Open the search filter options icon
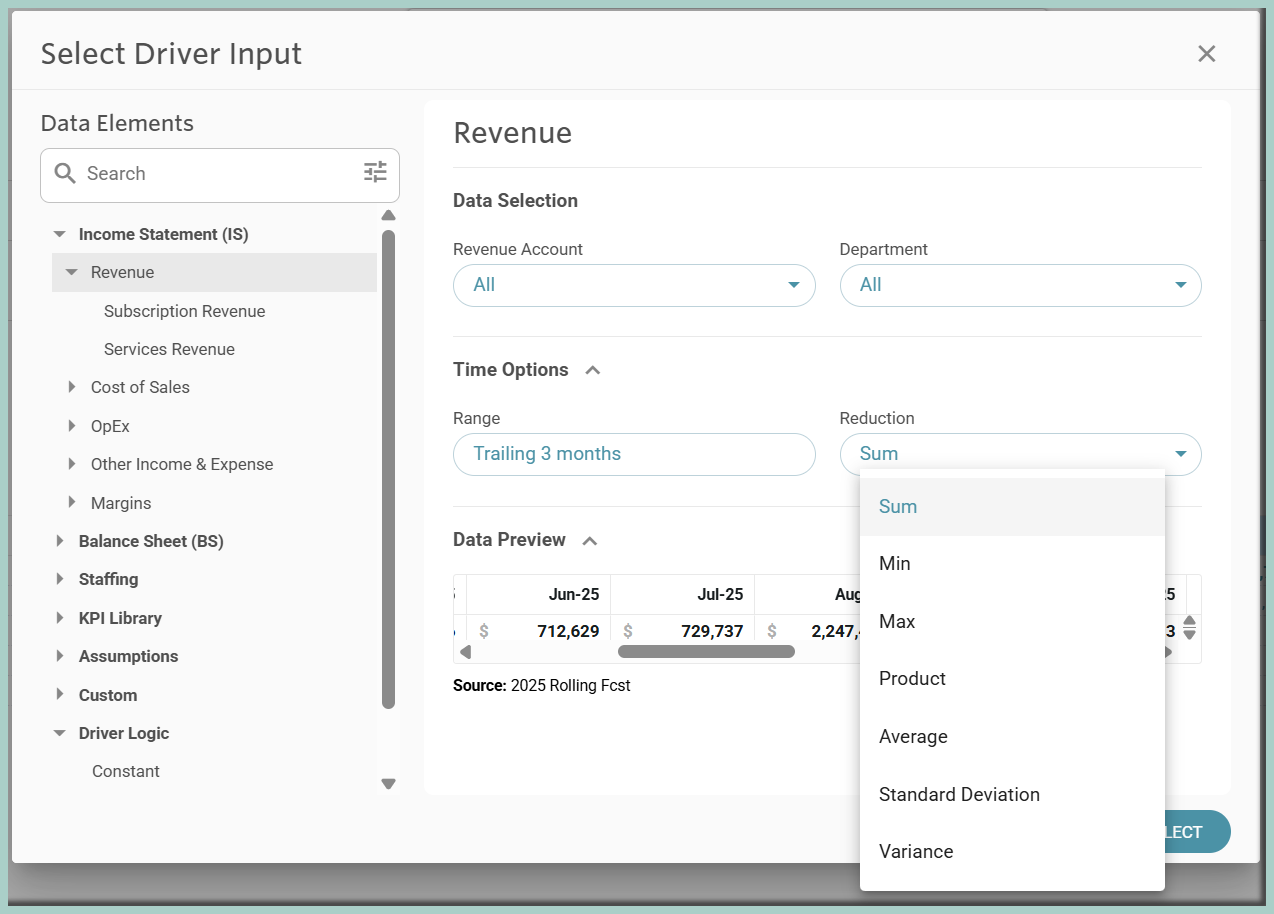 (375, 172)
